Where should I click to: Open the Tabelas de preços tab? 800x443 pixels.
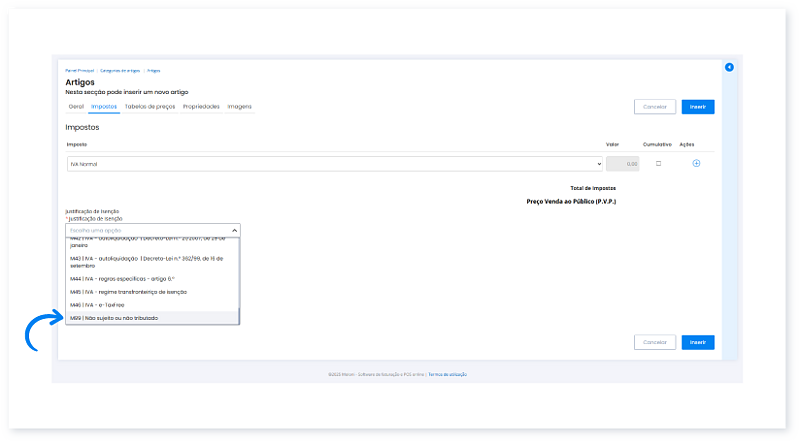pyautogui.click(x=150, y=106)
